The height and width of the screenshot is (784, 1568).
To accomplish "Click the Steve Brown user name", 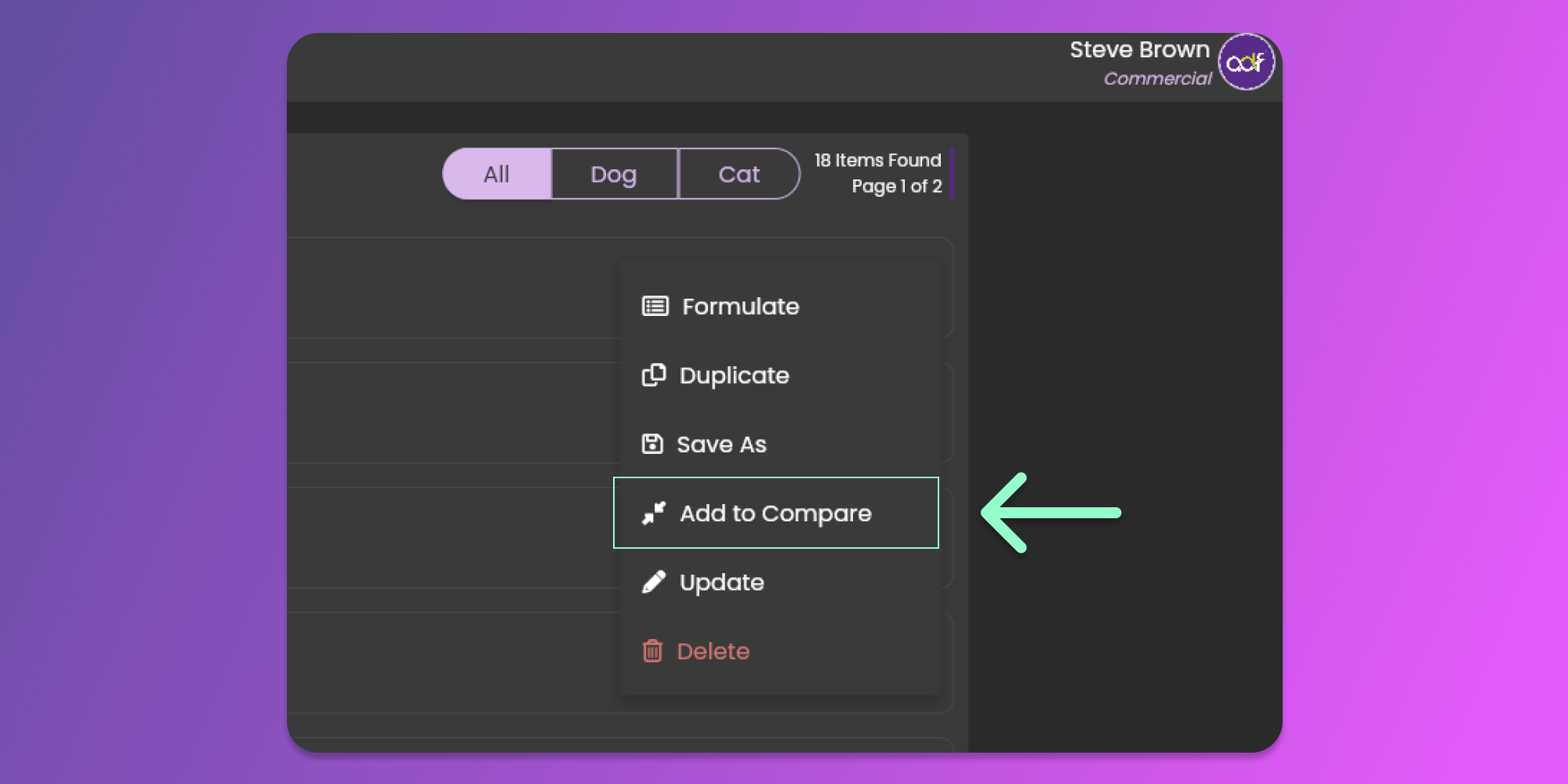I will pos(1139,49).
